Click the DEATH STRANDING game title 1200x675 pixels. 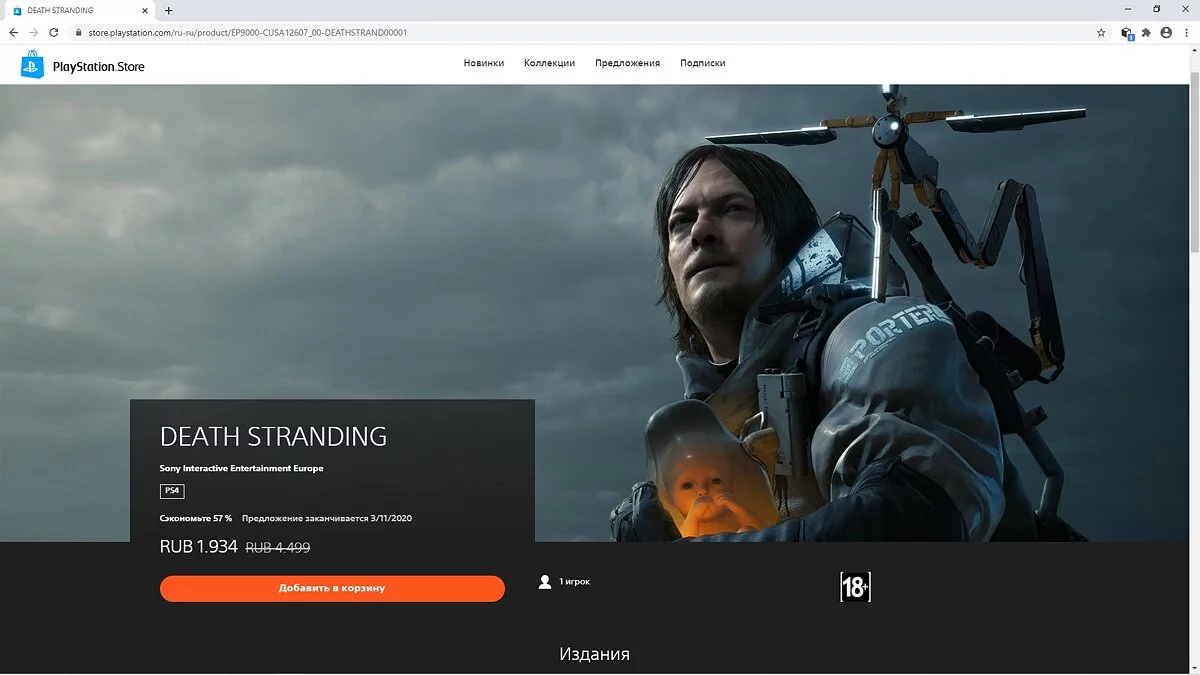[273, 436]
